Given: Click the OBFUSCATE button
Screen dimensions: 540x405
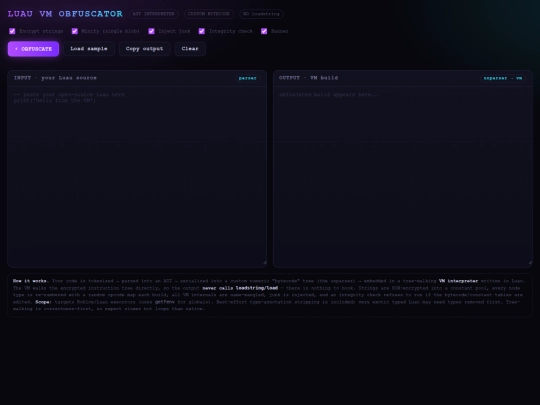Looking at the screenshot, I should pos(33,49).
